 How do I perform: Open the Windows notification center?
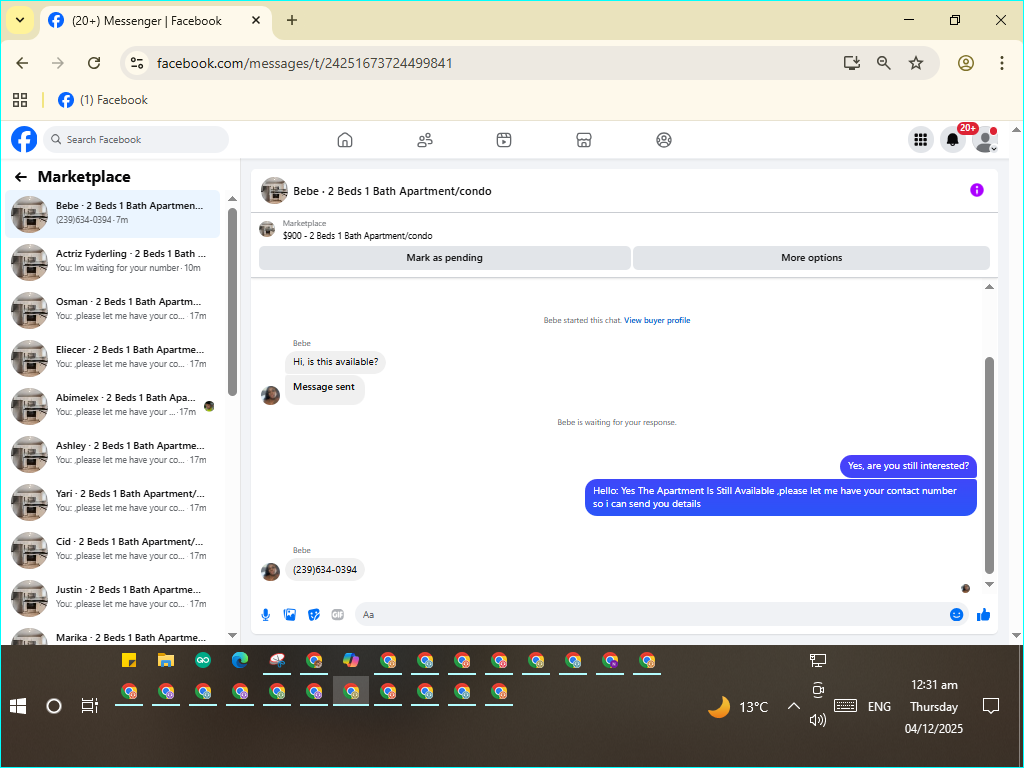[991, 706]
